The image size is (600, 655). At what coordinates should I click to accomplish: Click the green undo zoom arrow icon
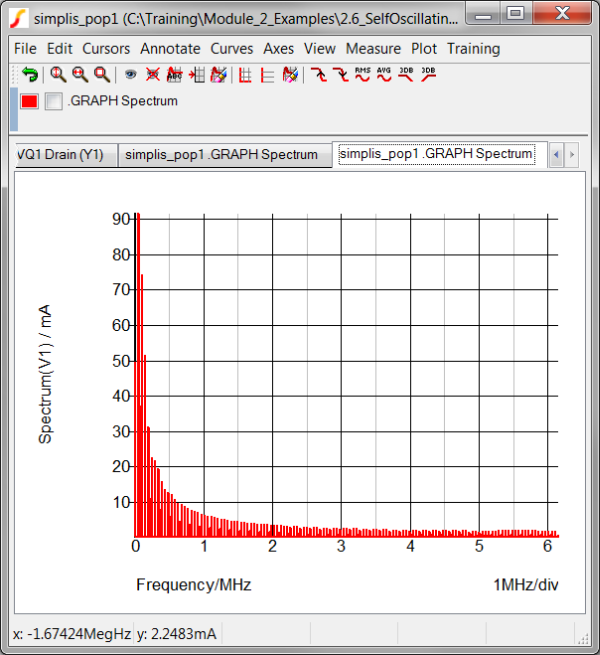[29, 75]
